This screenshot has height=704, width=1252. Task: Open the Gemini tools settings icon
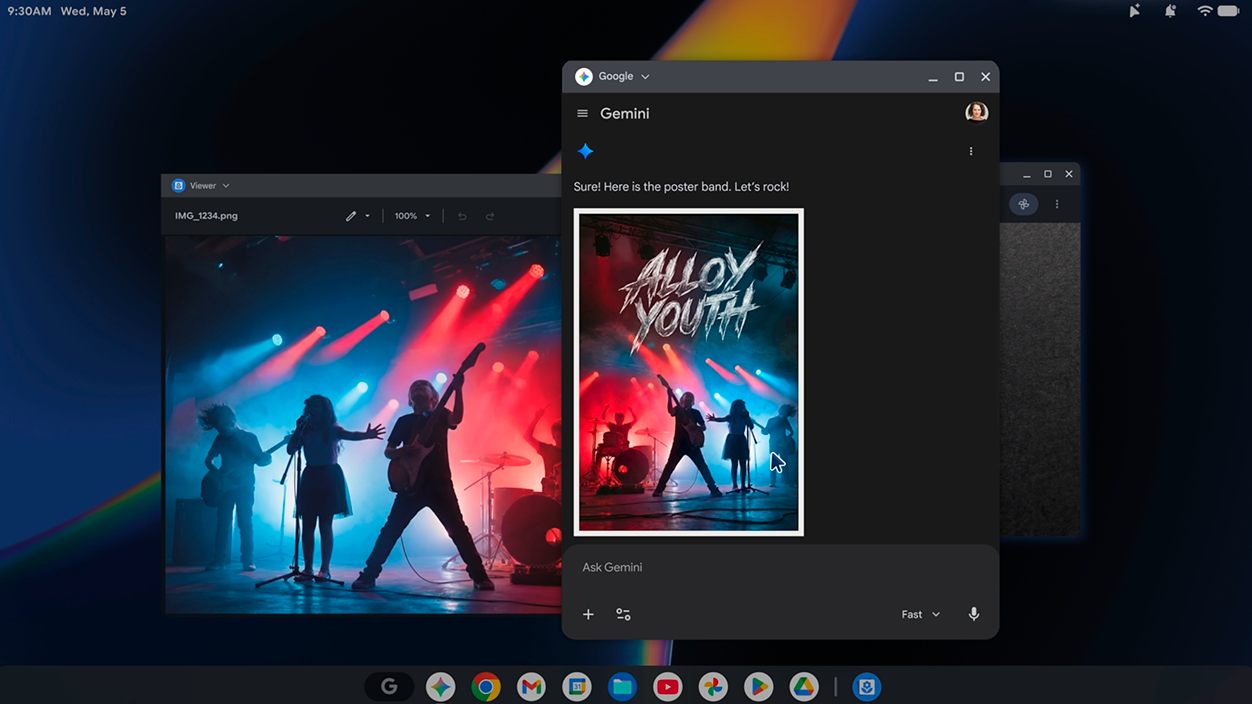(x=623, y=614)
